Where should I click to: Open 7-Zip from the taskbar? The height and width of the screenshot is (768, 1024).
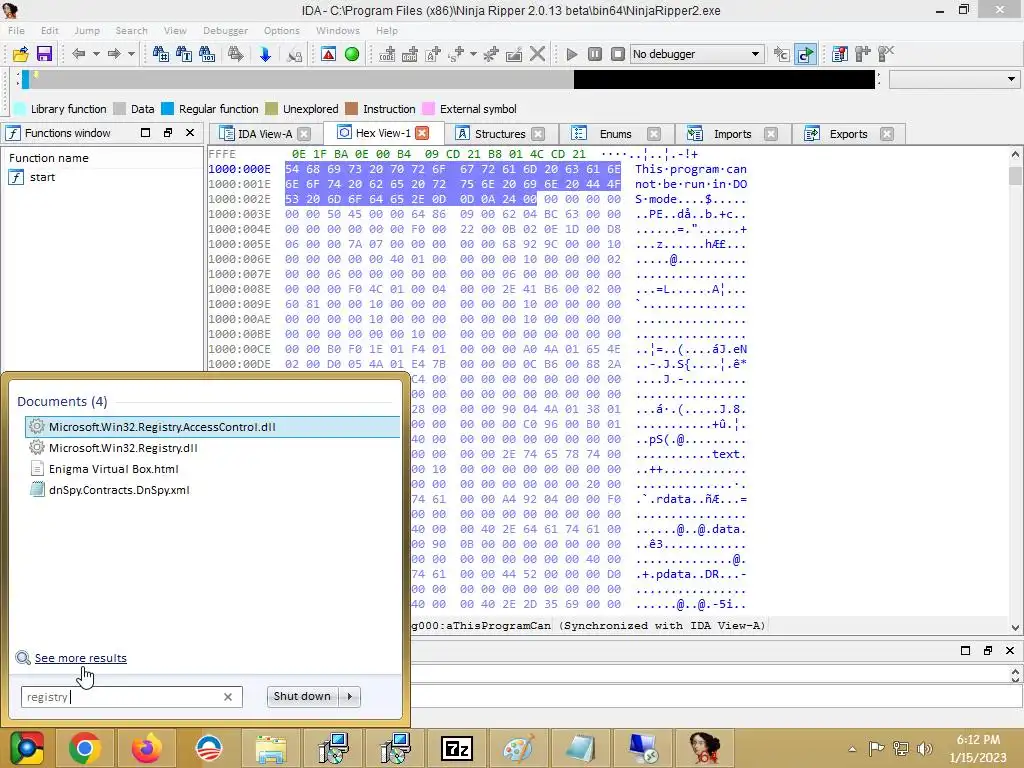click(x=457, y=748)
